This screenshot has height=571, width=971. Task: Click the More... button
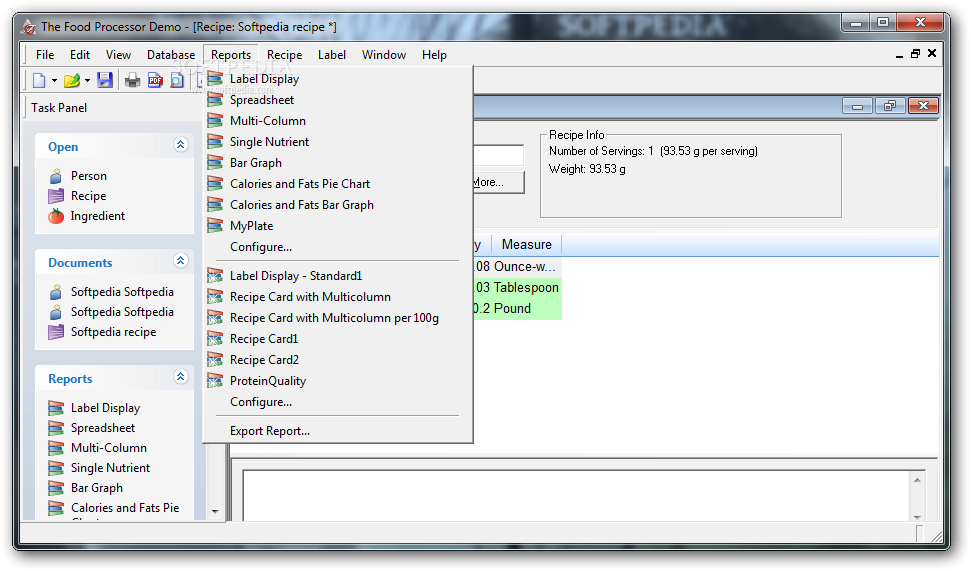pyautogui.click(x=497, y=183)
